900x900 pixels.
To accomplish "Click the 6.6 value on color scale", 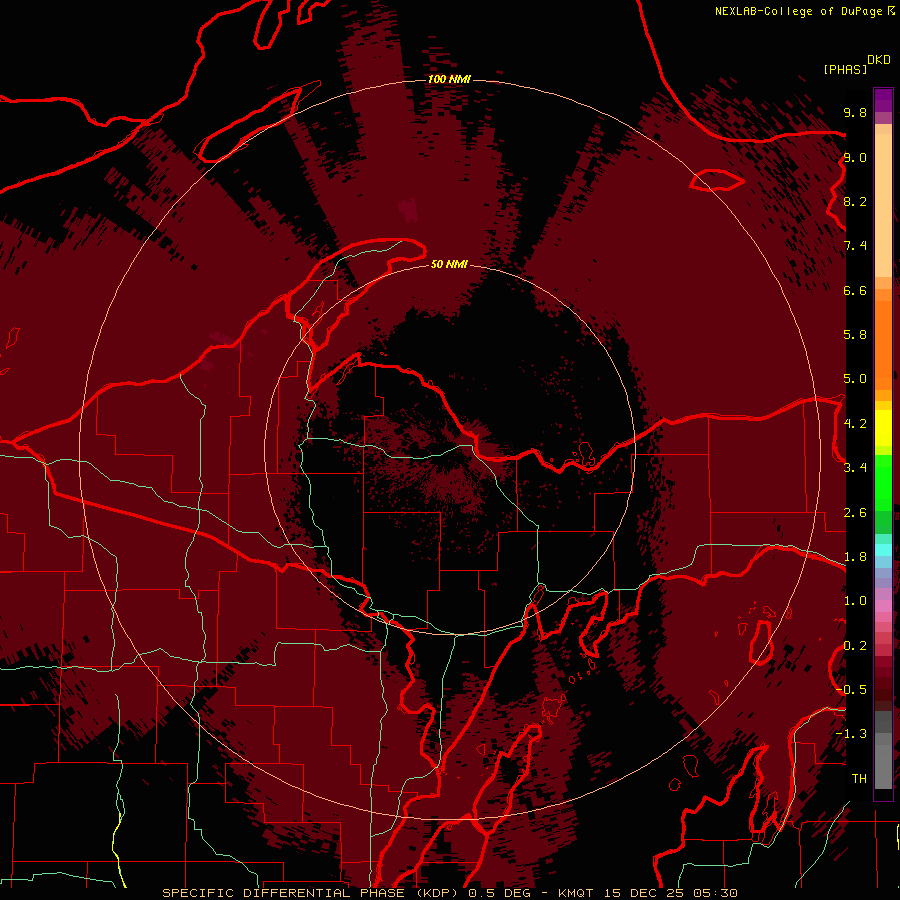I will point(855,290).
